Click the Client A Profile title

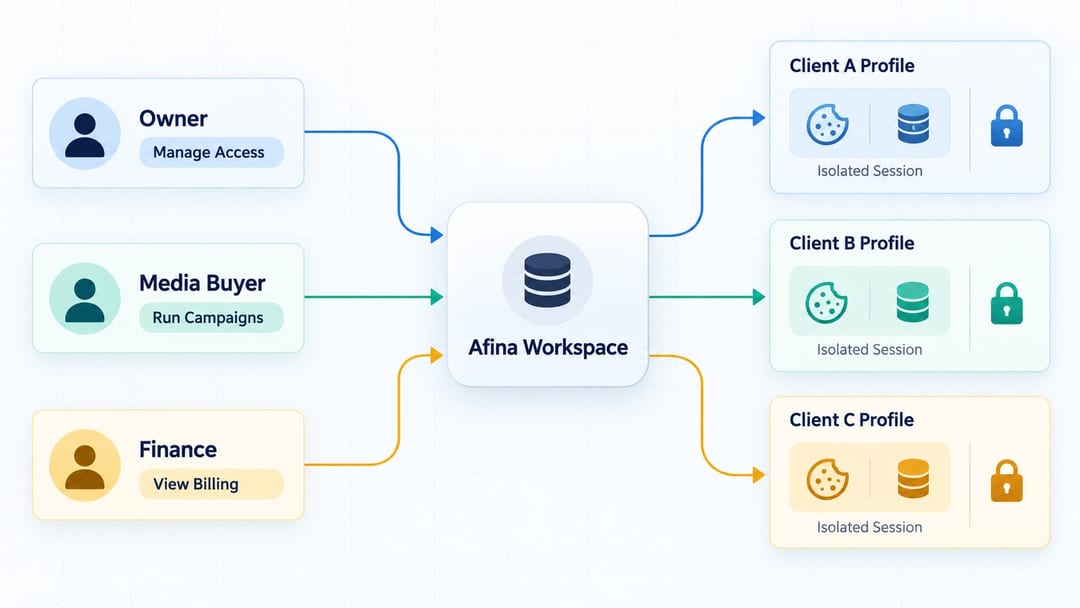(851, 65)
